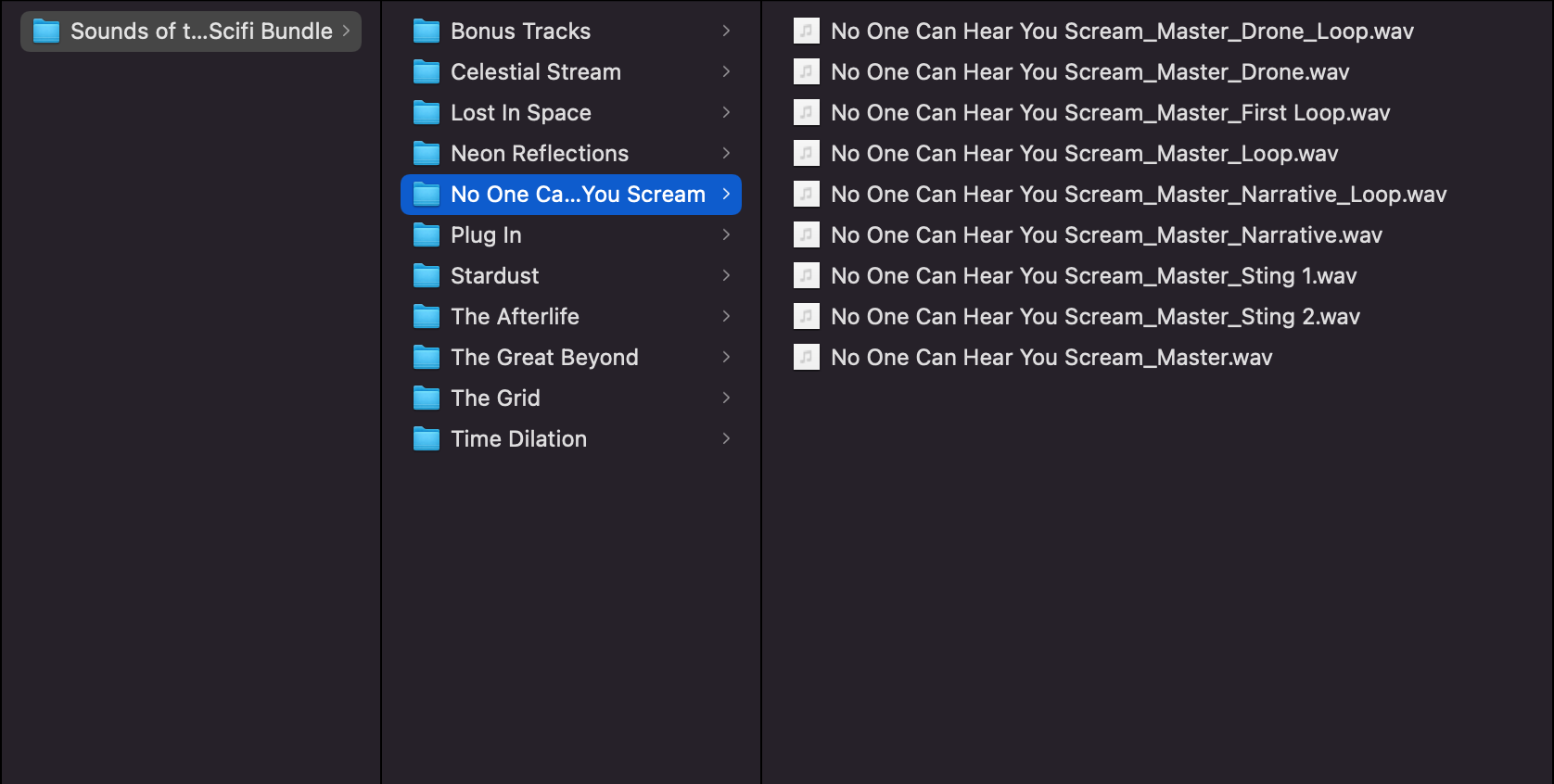Click the Stardust folder icon
The image size is (1554, 784).
(427, 276)
